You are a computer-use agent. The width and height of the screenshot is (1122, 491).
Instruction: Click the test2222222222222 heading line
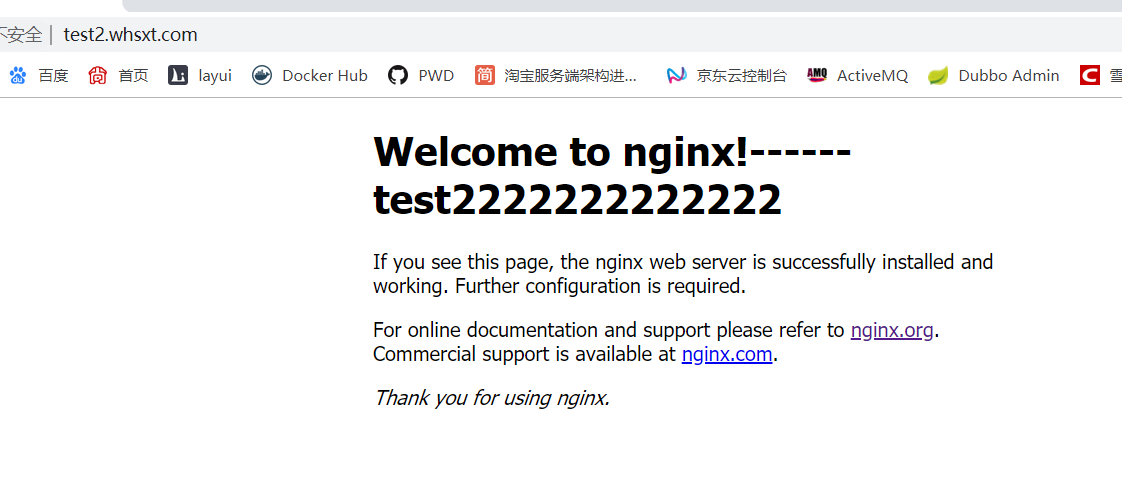577,200
